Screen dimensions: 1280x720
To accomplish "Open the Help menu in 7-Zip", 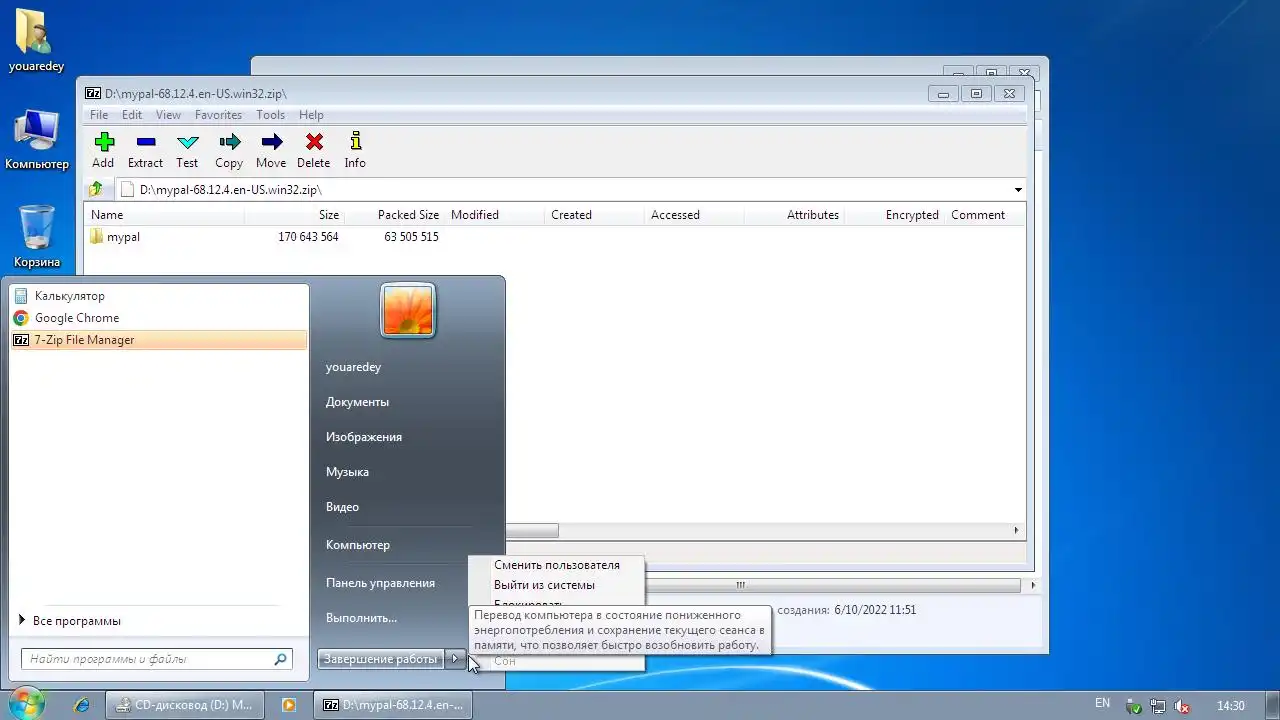I will [311, 115].
